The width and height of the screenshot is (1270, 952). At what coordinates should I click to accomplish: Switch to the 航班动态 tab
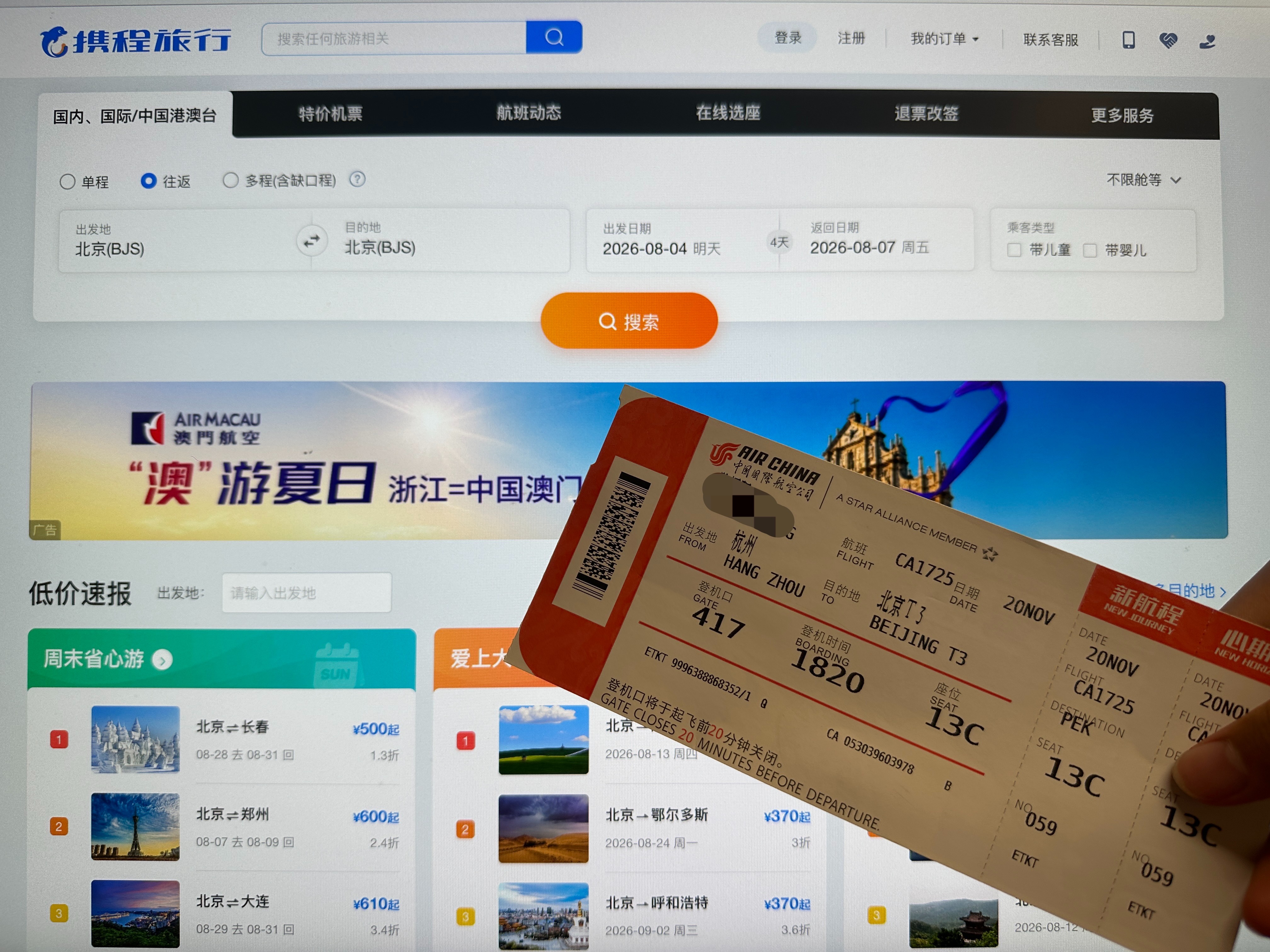coord(529,113)
